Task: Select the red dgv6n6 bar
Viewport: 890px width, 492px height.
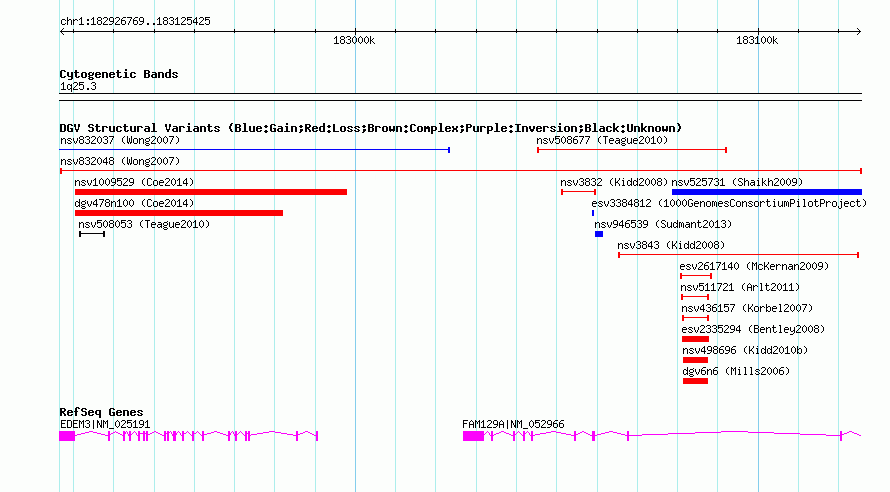Action: pyautogui.click(x=695, y=381)
